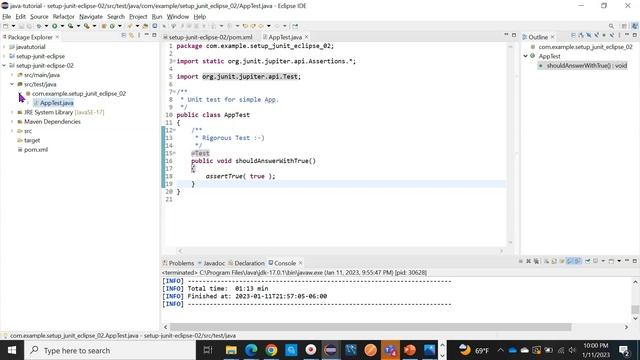Switch to the Declaration tab
The image size is (640, 360).
click(x=247, y=263)
